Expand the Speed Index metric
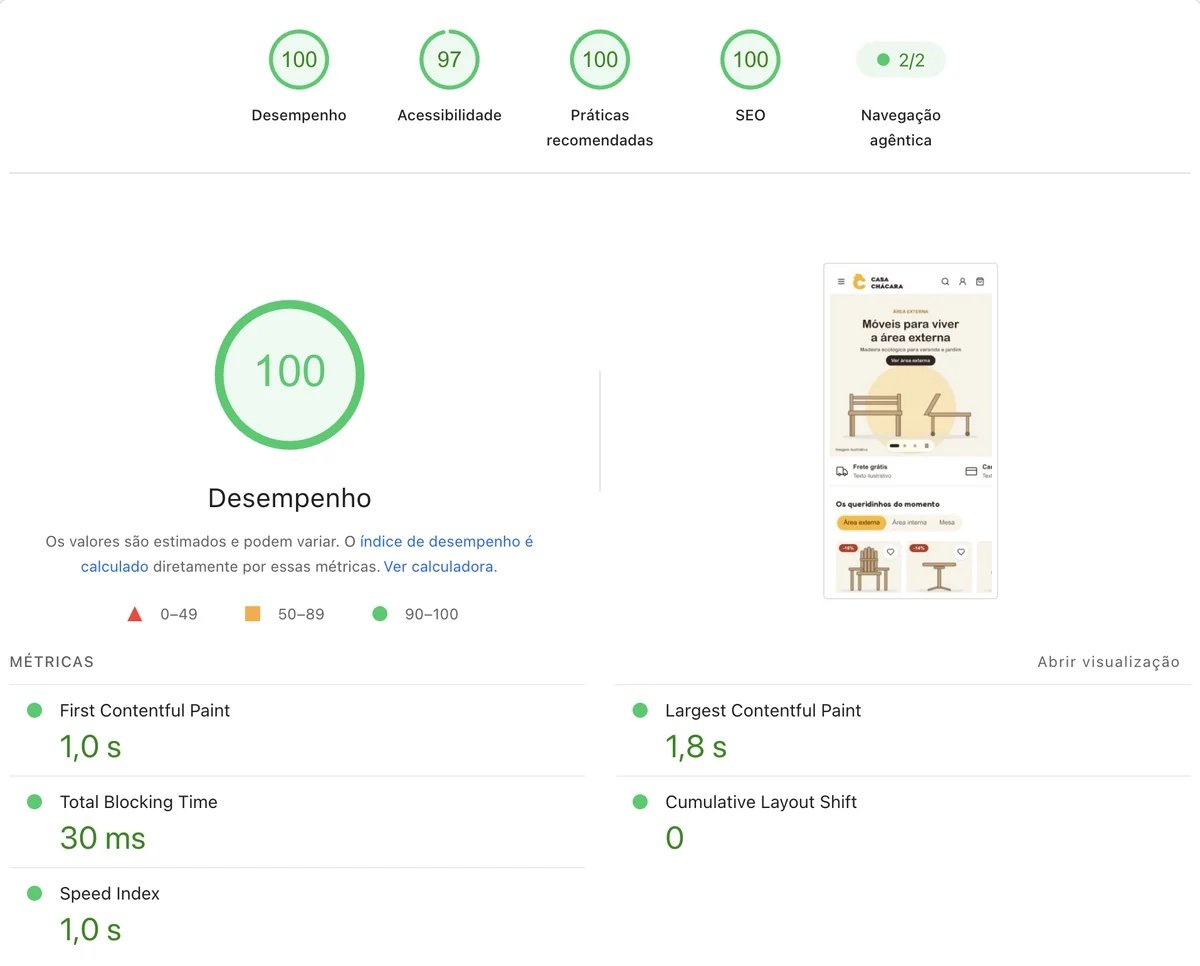 click(297, 913)
